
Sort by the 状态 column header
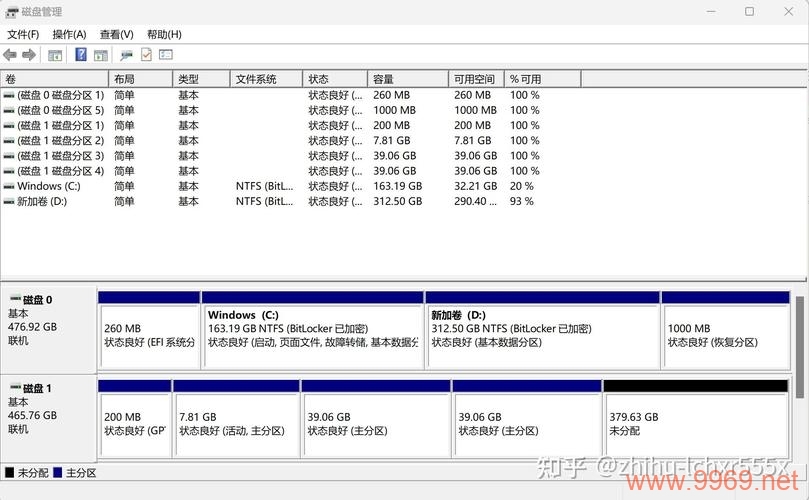coord(335,79)
